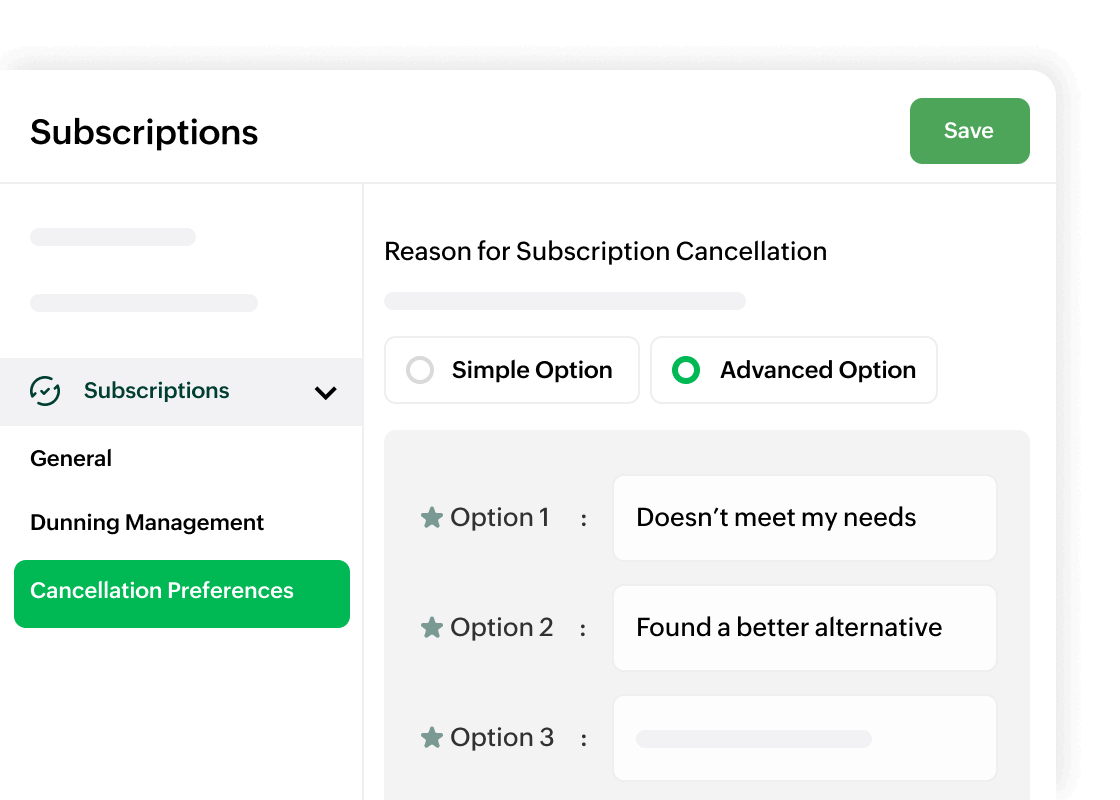Click the empty Option 3 input field
Viewport: 1120px width, 800px height.
tap(805, 738)
